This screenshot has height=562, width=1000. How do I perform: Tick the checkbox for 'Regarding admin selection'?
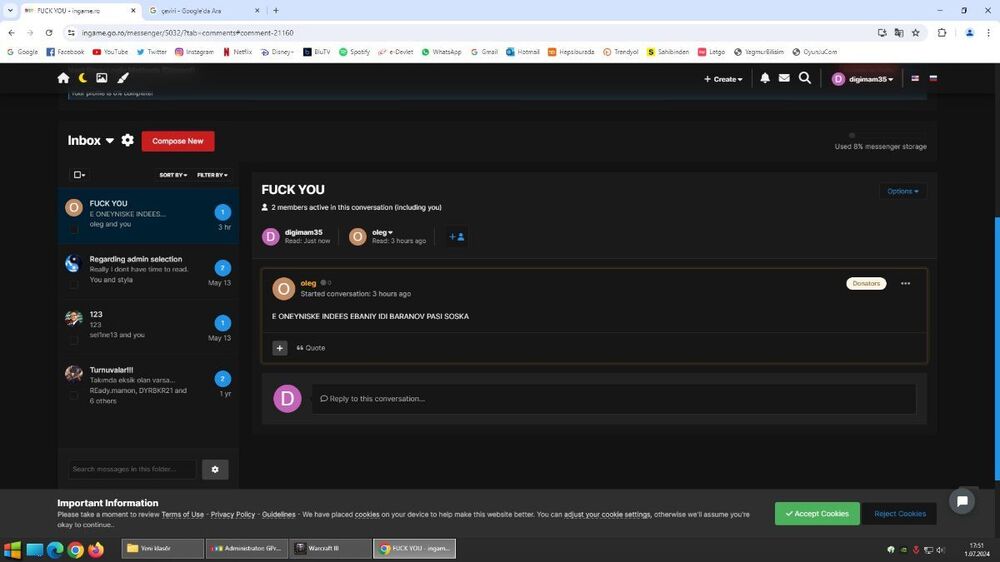click(74, 284)
